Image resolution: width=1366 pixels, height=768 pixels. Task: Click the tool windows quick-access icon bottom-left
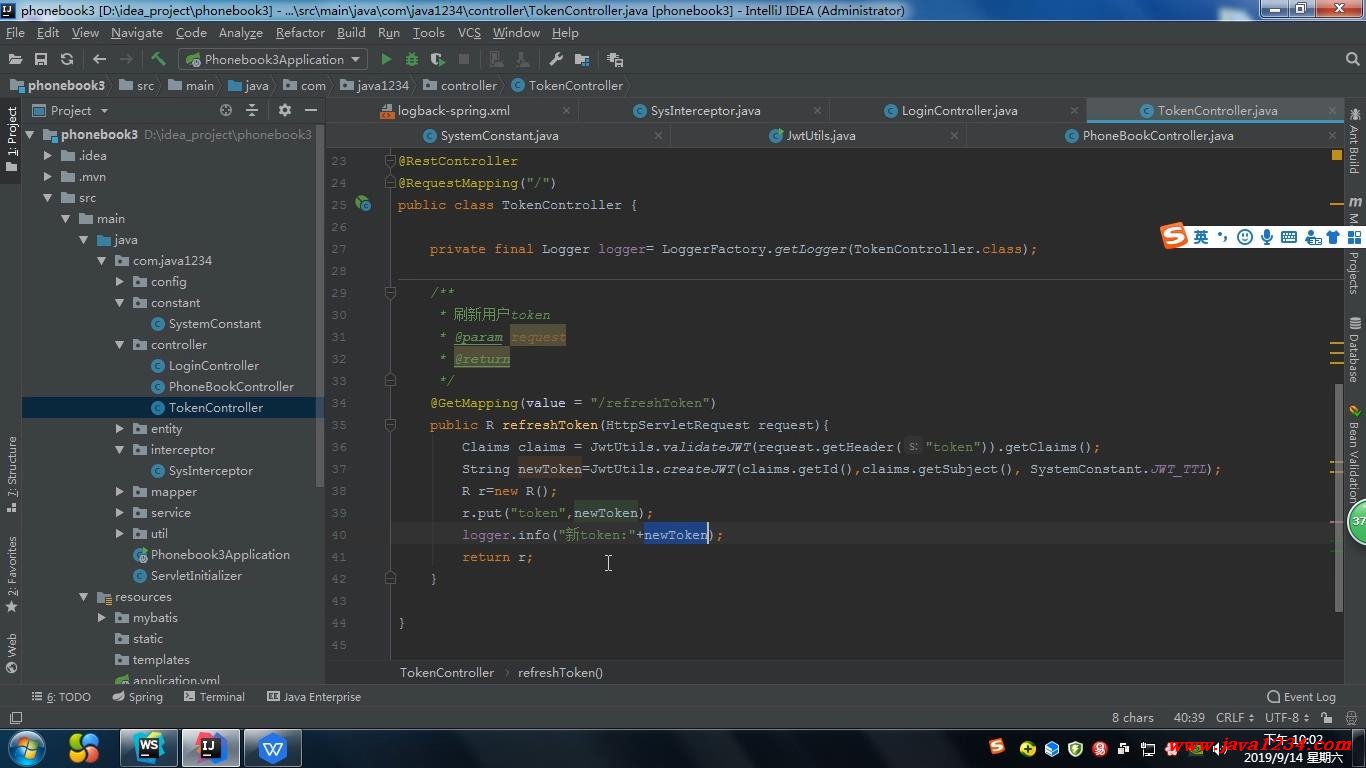coord(15,718)
